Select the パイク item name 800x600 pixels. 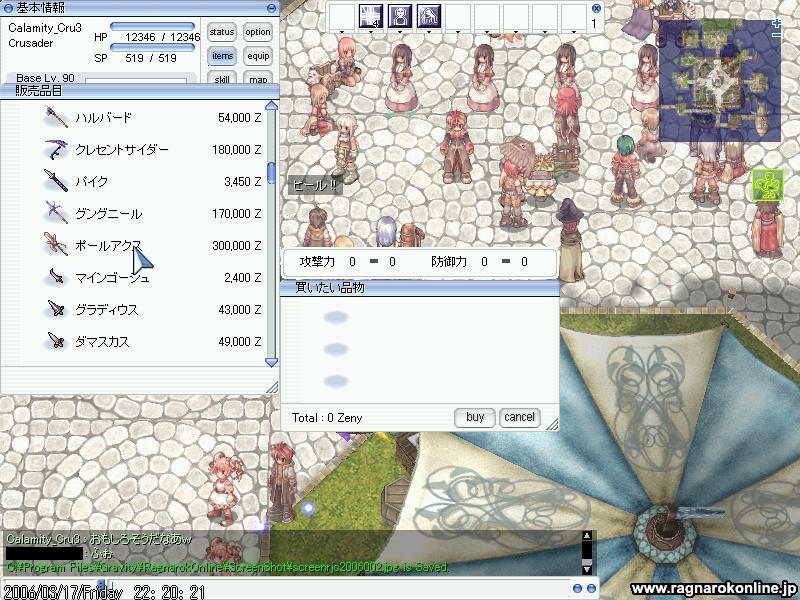tap(92, 181)
